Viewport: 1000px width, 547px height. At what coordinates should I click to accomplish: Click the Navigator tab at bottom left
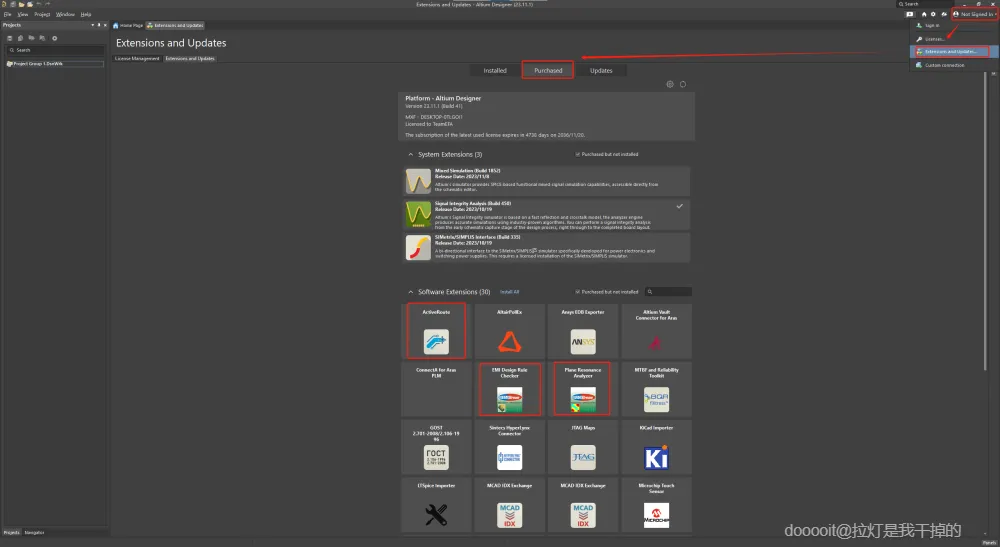pyautogui.click(x=34, y=532)
